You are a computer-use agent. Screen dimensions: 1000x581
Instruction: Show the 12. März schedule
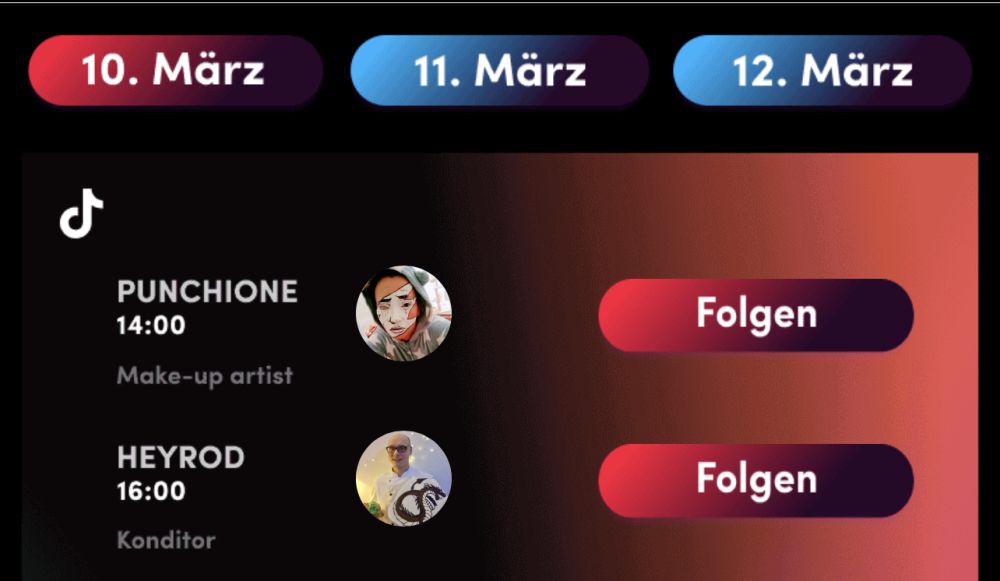tap(822, 70)
